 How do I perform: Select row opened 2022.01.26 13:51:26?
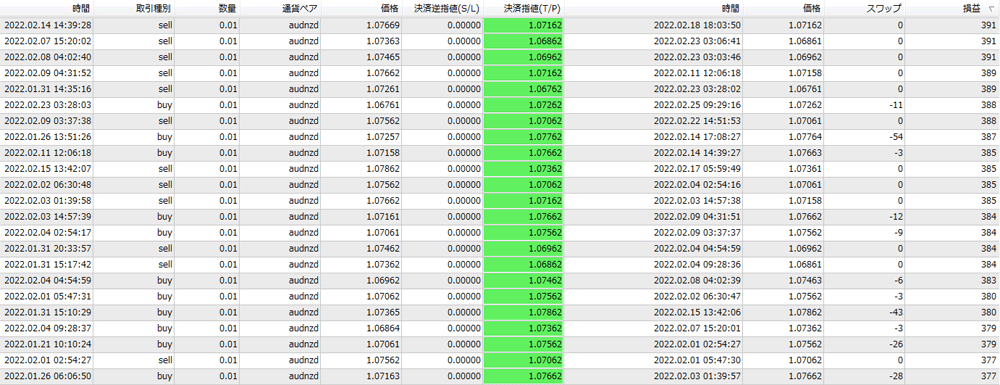tap(500, 137)
